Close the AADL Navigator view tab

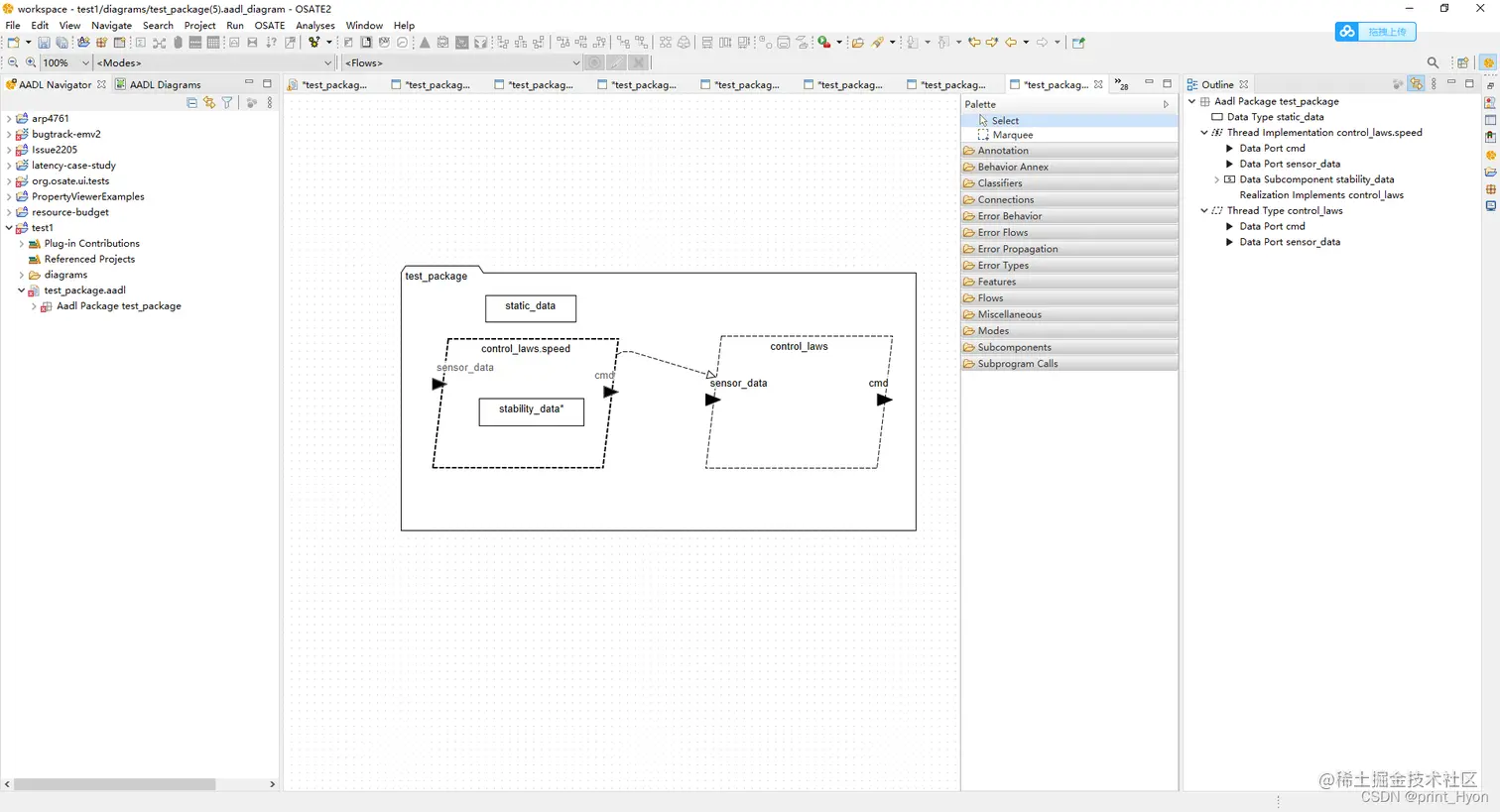pyautogui.click(x=101, y=84)
